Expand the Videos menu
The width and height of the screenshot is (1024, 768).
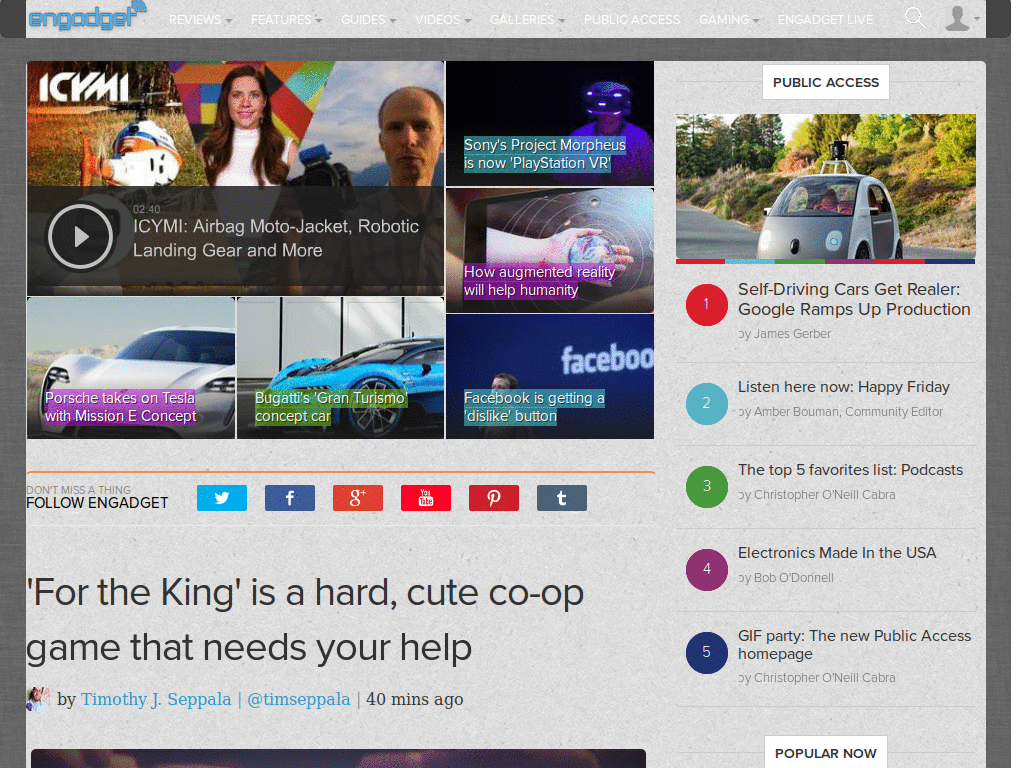[443, 20]
